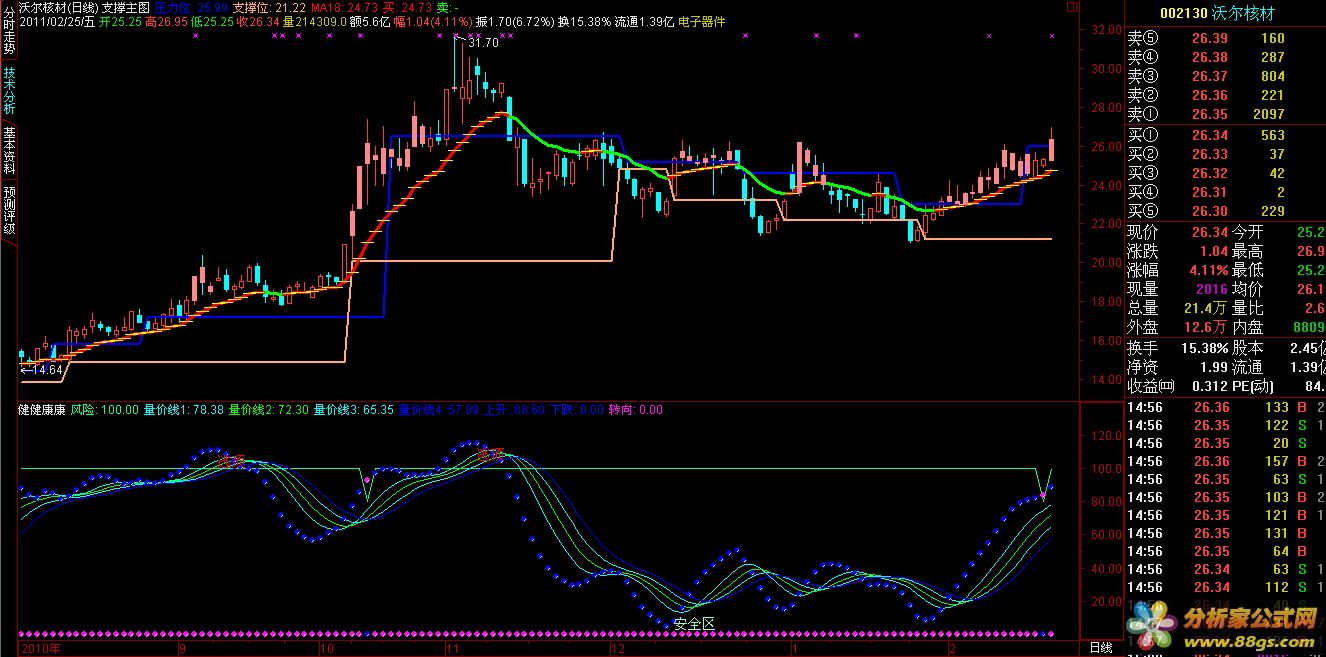Click the 量价线1: 78.38 label

coord(184,409)
